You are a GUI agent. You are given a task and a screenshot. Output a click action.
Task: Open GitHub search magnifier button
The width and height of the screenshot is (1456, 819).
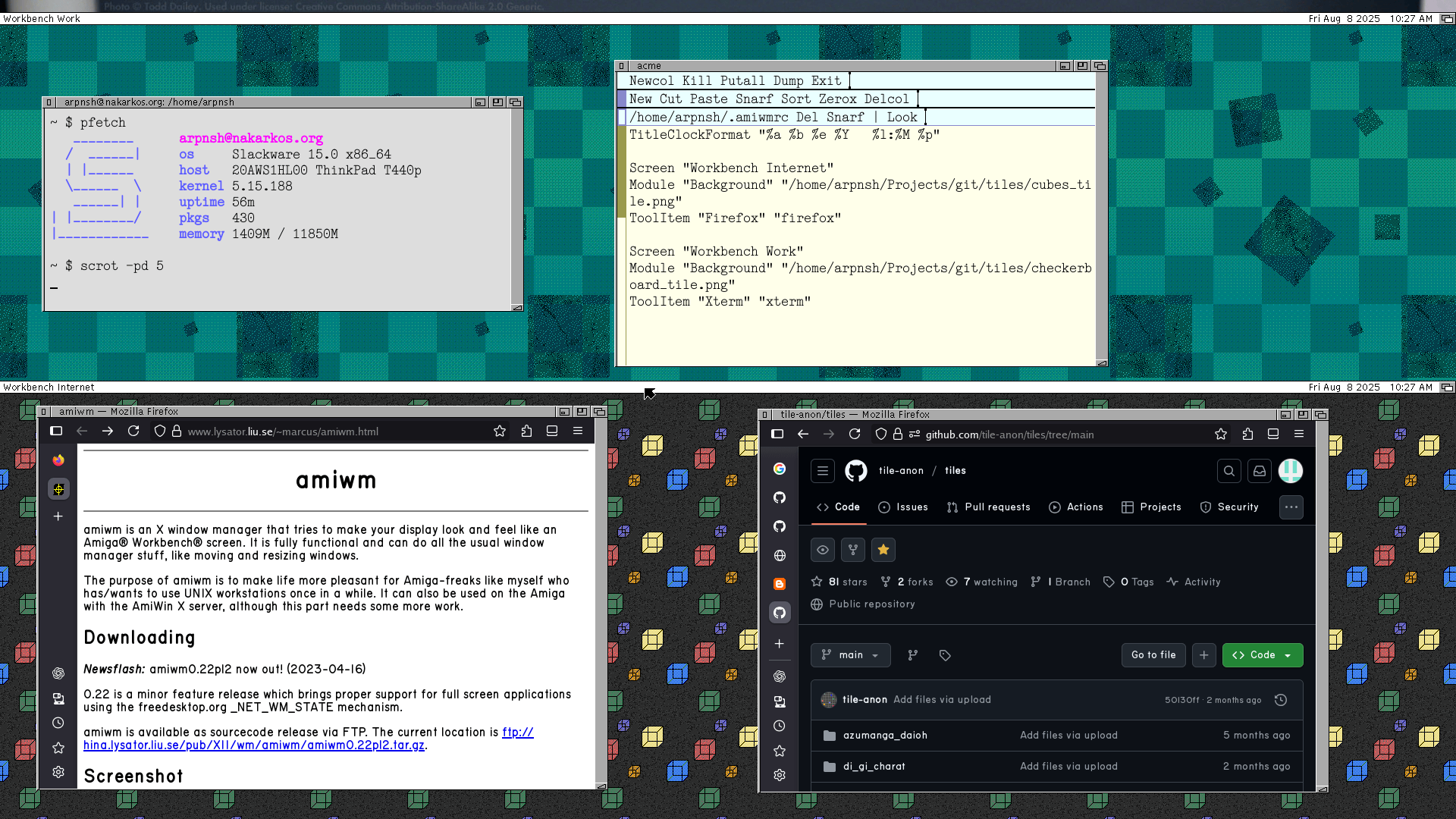[1229, 471]
